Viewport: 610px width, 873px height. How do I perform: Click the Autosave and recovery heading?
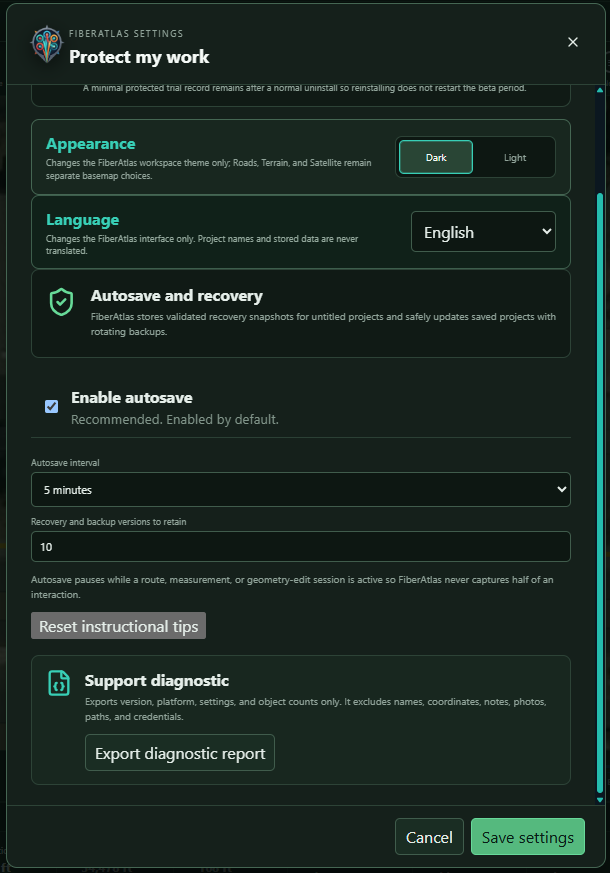[x=176, y=296]
